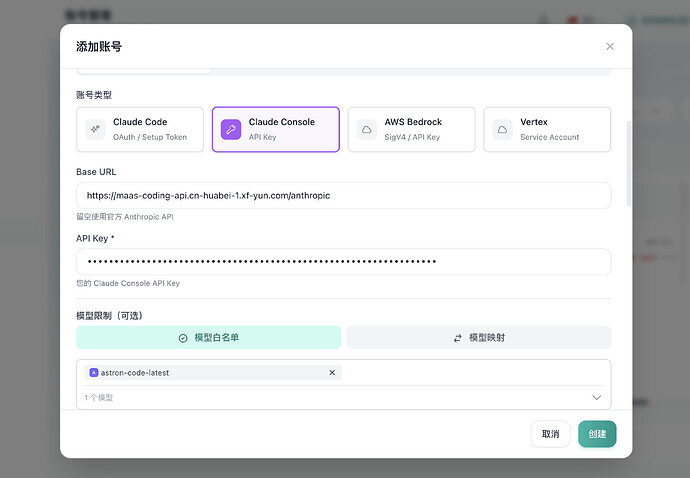Focus the API Key password field
This screenshot has width=690, height=478.
point(344,261)
